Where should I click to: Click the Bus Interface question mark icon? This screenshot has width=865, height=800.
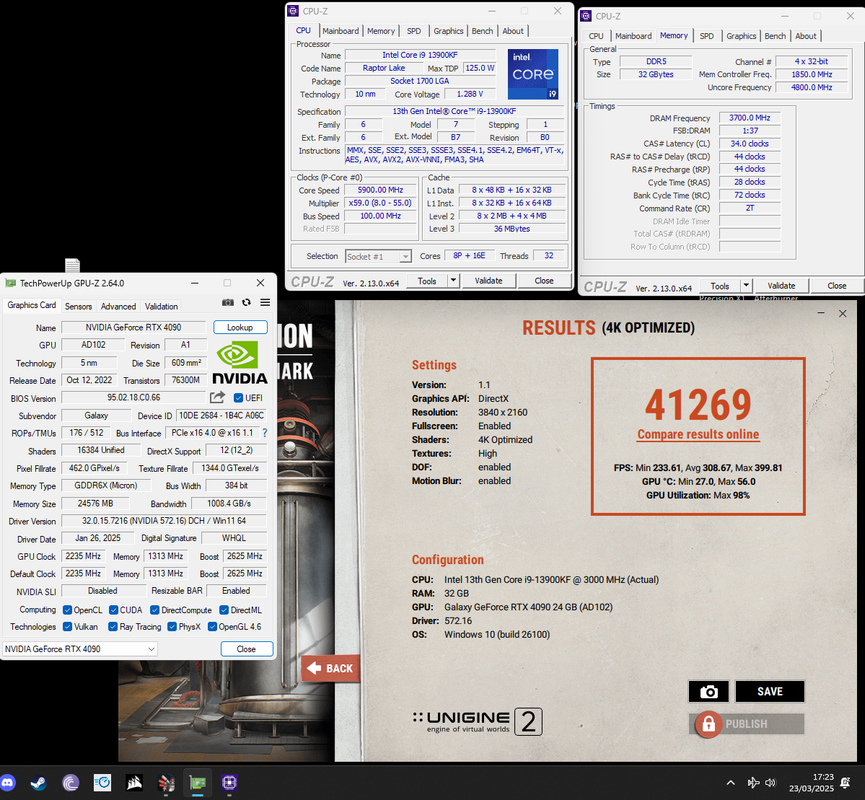(x=265, y=433)
